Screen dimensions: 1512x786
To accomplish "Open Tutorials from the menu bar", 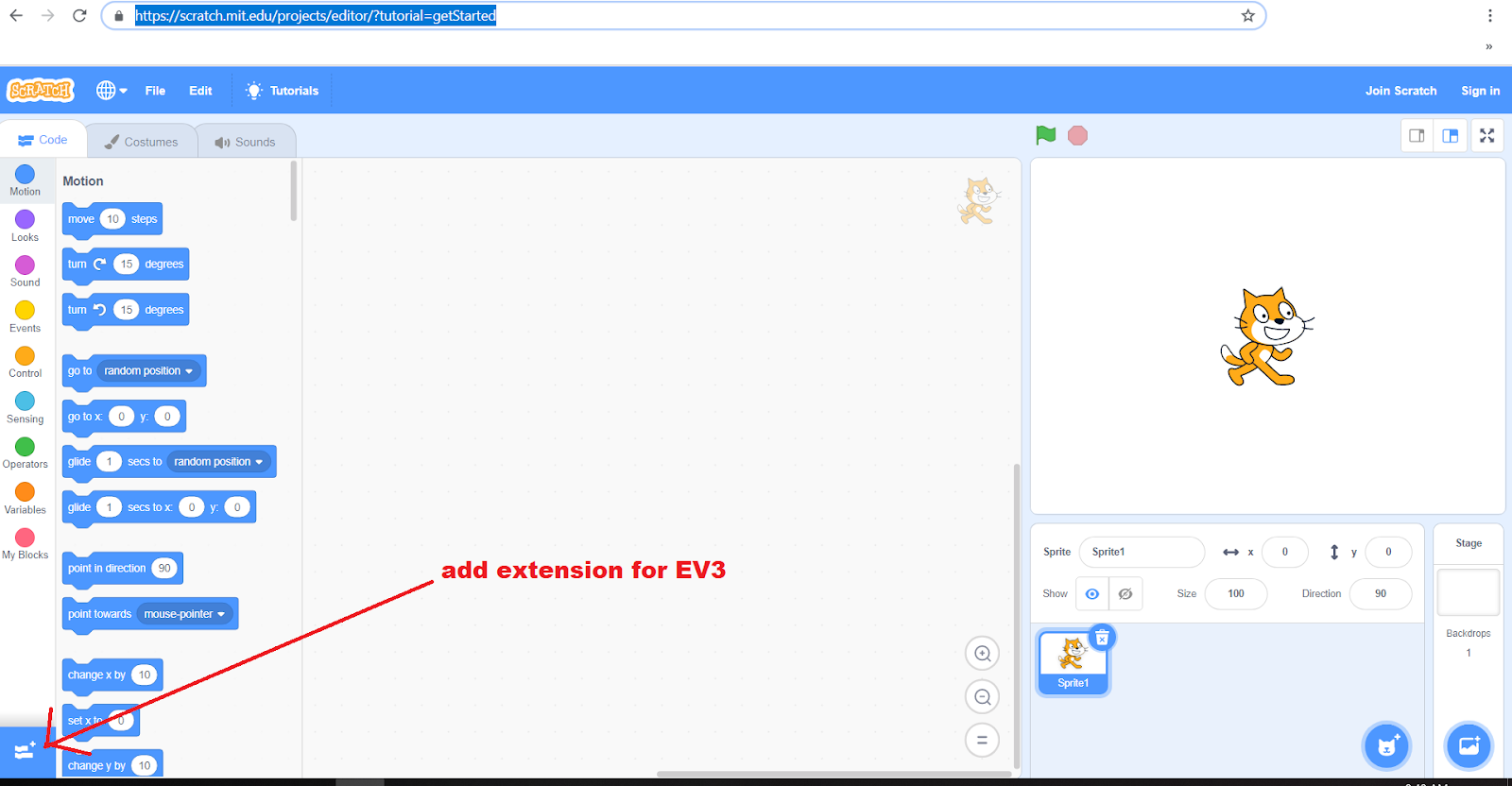I will pyautogui.click(x=283, y=91).
